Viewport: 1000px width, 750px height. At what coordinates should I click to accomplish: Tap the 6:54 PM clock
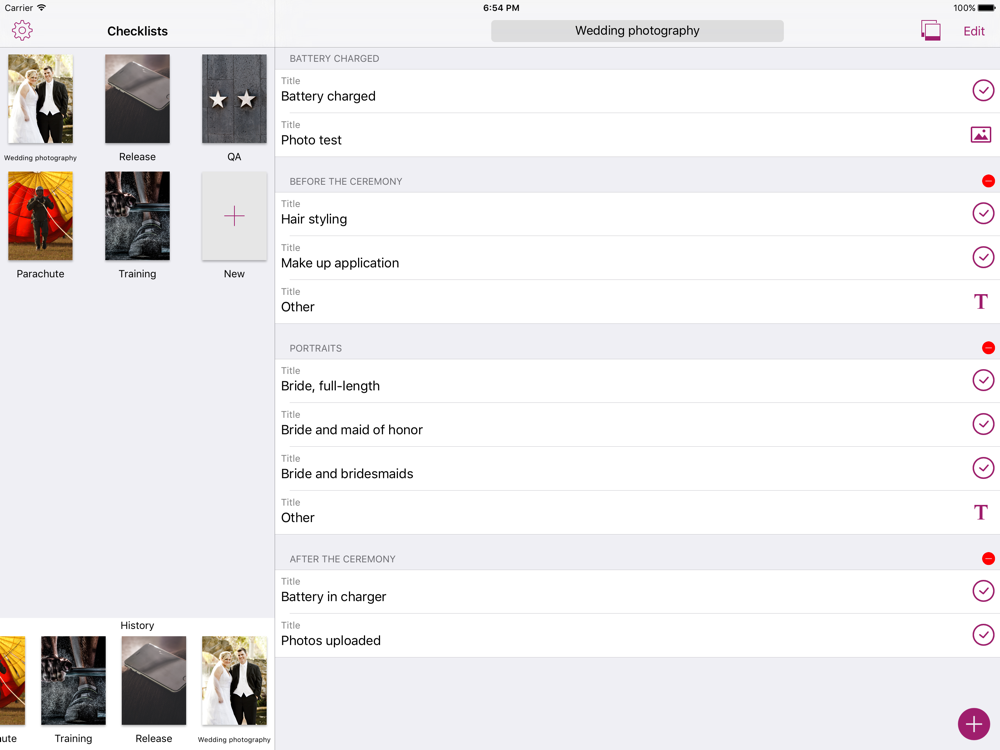point(501,8)
